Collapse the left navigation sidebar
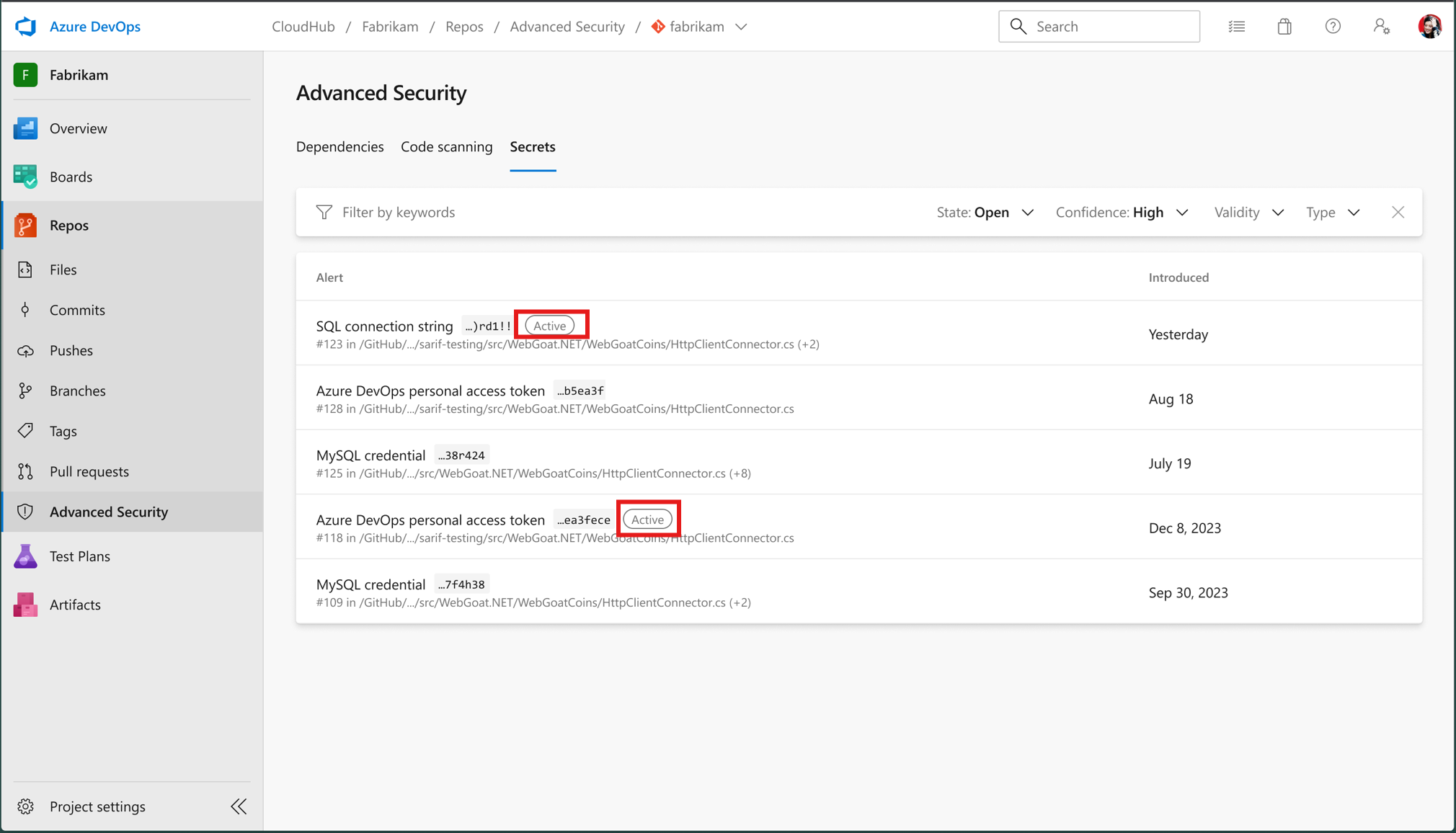The width and height of the screenshot is (1456, 833). pyautogui.click(x=239, y=806)
